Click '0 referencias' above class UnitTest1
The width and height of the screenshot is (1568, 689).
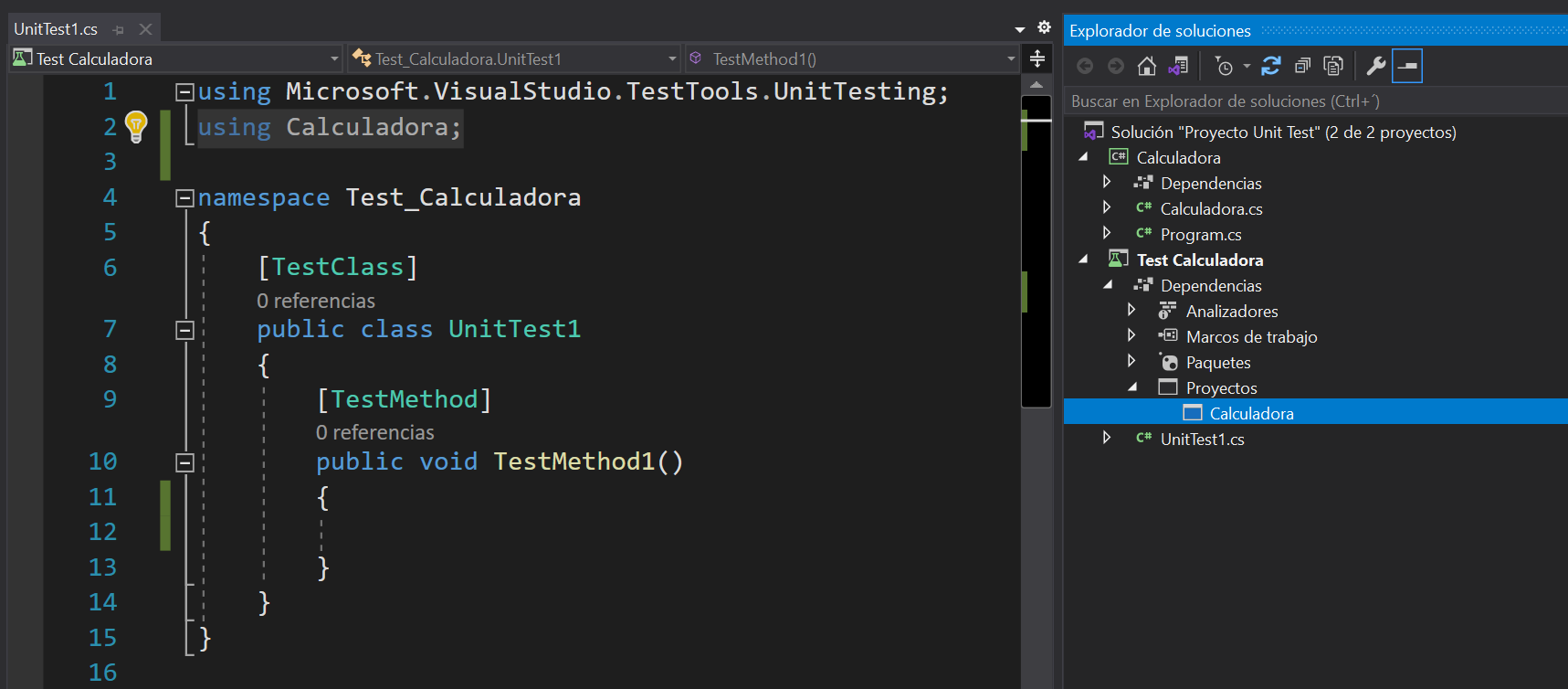(316, 301)
